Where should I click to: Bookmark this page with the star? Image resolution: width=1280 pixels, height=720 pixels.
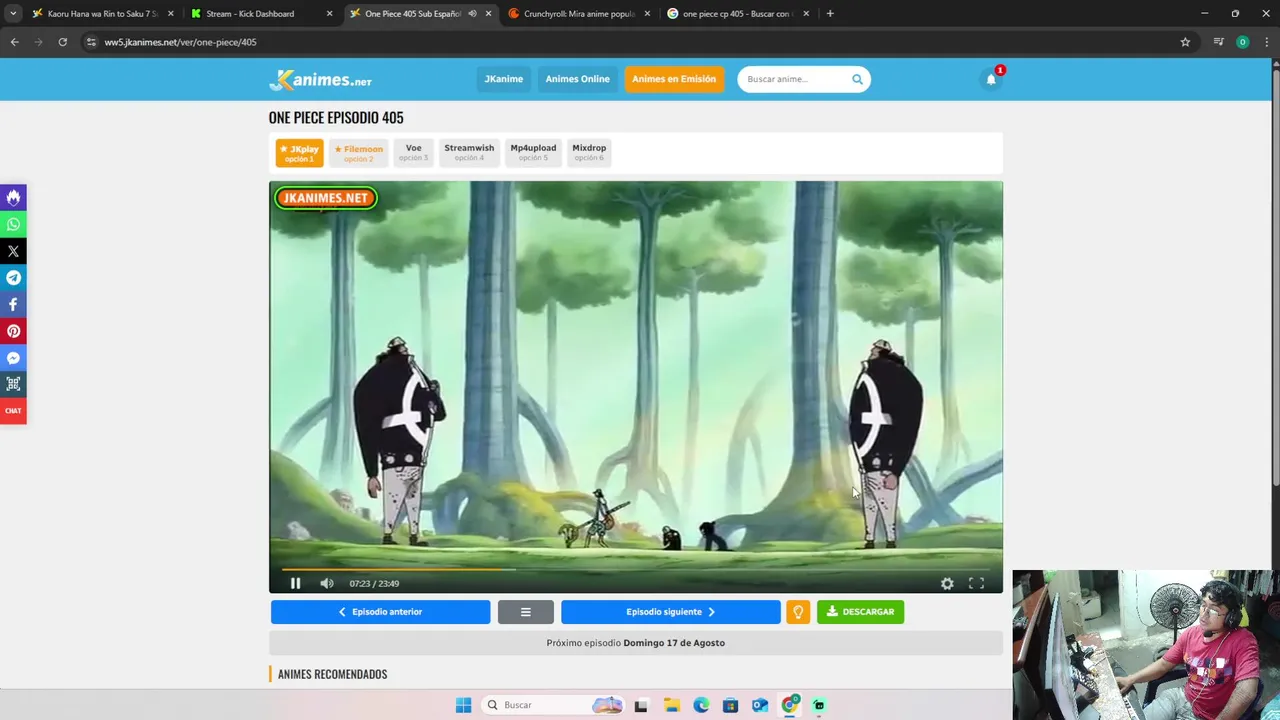coord(1185,42)
